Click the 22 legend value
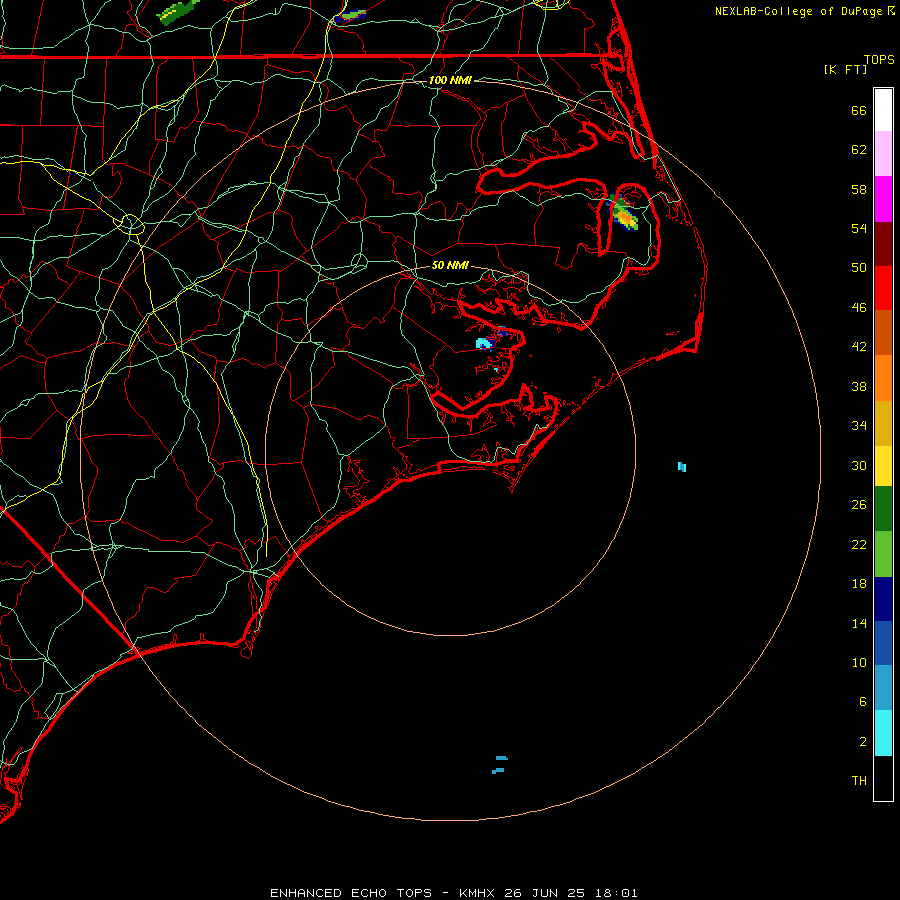This screenshot has height=900, width=900. tap(859, 545)
